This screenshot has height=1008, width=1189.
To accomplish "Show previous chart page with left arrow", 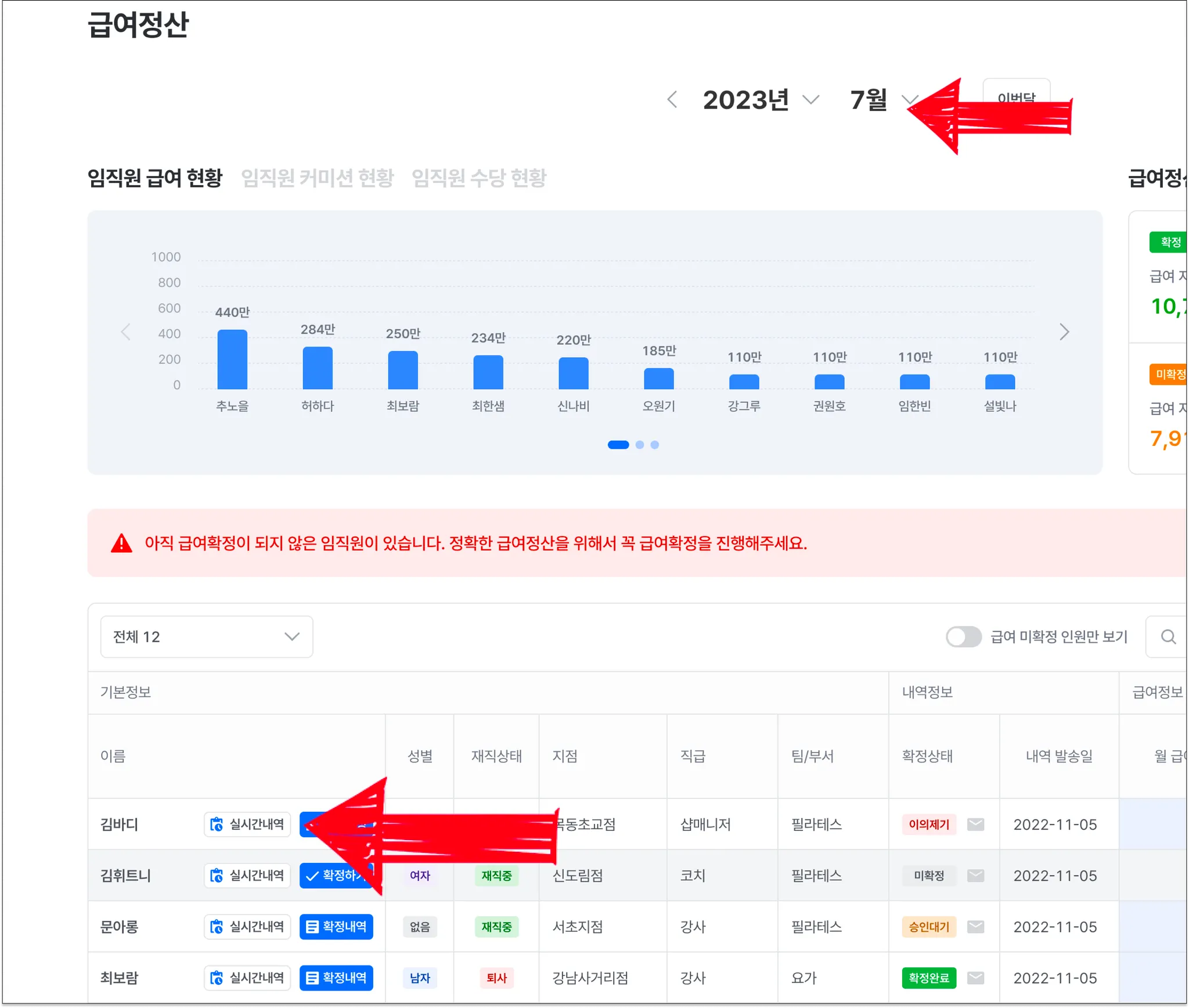I will click(126, 332).
